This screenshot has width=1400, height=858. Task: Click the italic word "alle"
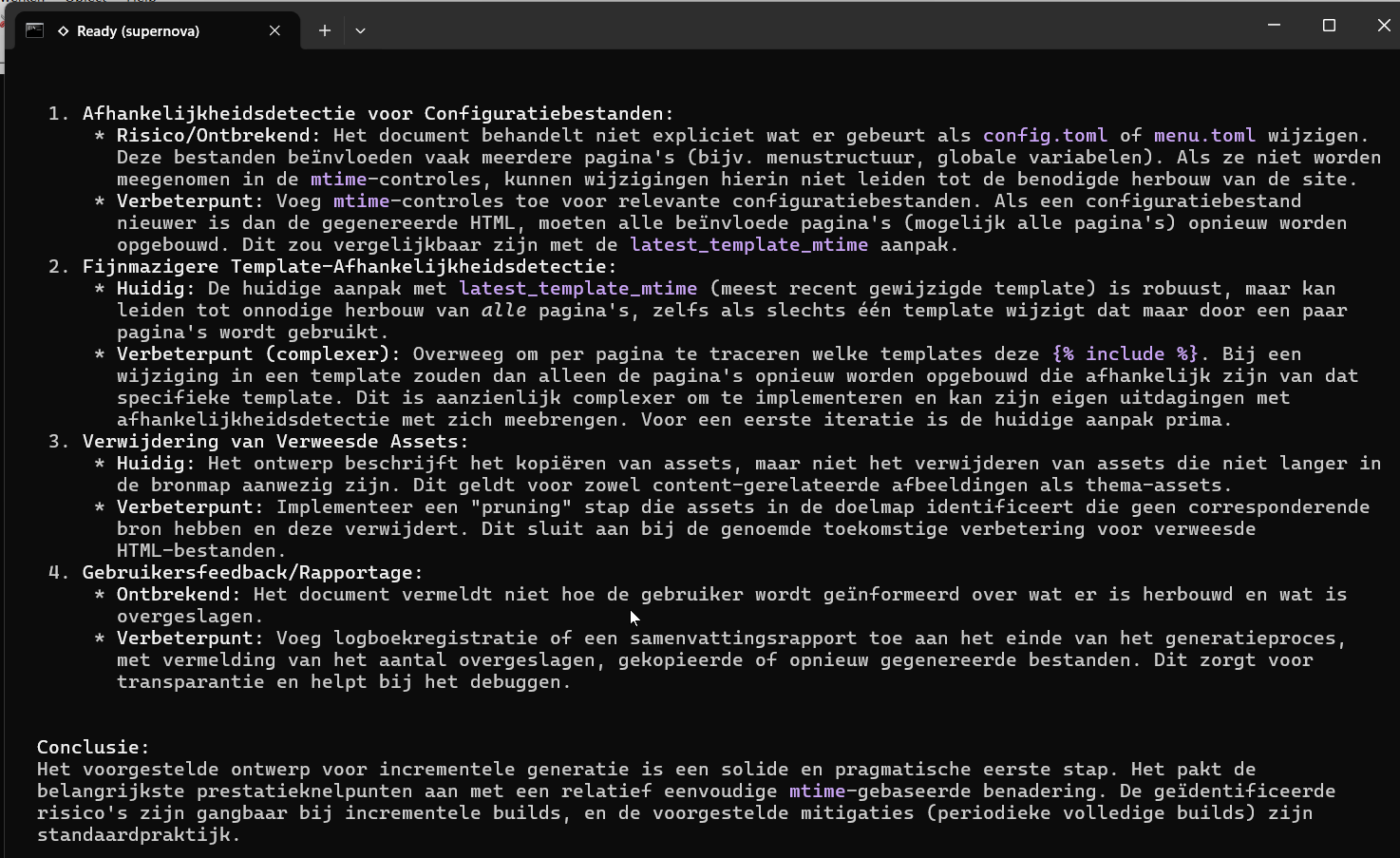coord(503,311)
